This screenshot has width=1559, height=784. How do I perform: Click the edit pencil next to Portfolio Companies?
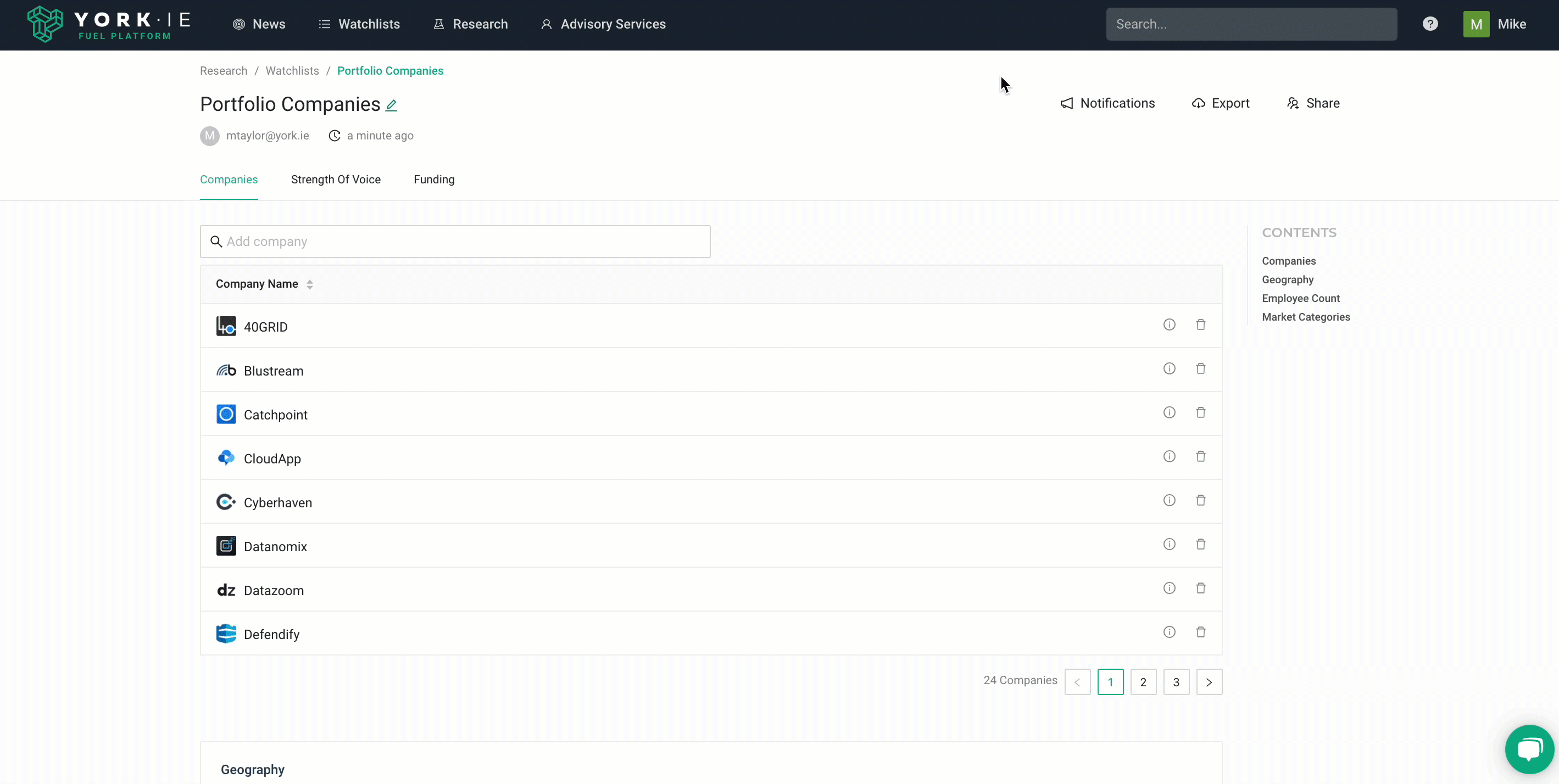point(392,105)
